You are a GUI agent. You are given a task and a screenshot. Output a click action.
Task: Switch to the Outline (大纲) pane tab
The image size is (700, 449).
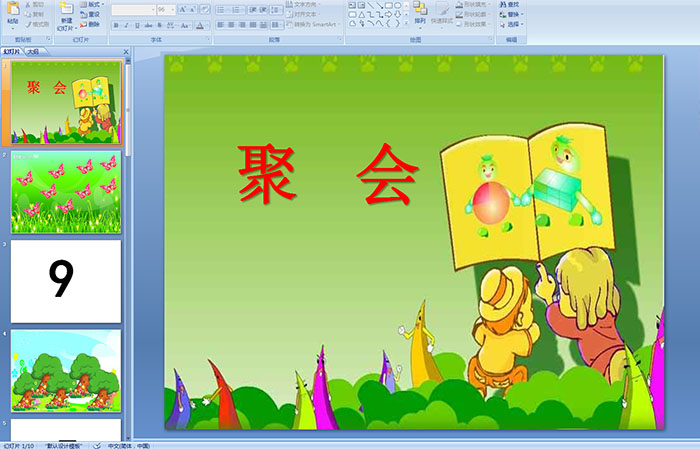coord(33,52)
